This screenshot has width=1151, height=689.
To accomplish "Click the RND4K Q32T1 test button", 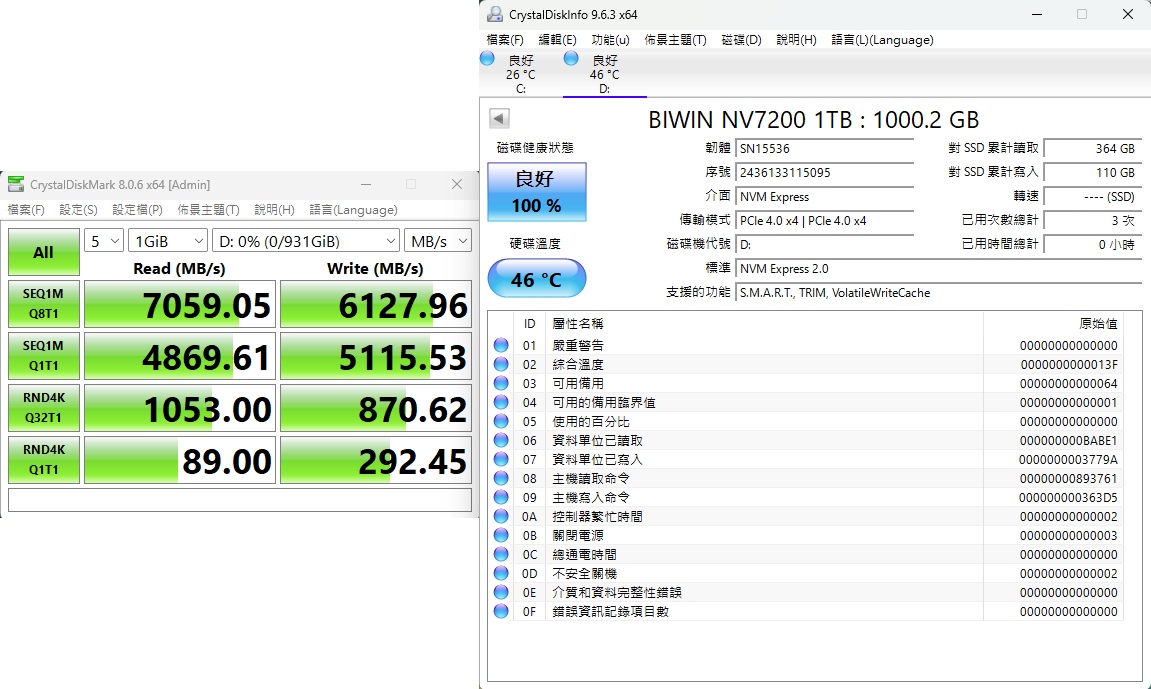I will 43,408.
